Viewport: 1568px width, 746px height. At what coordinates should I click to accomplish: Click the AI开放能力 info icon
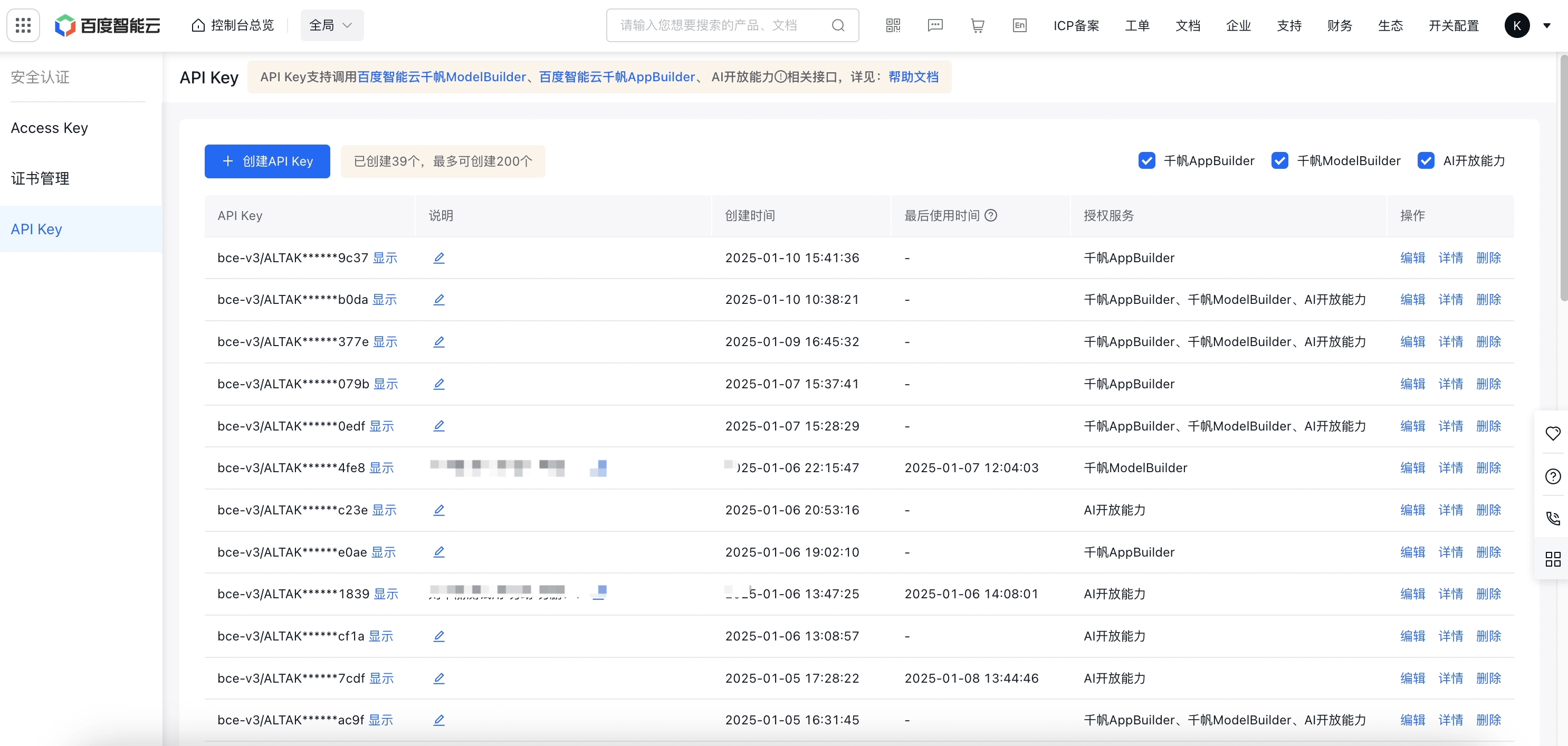[x=781, y=76]
